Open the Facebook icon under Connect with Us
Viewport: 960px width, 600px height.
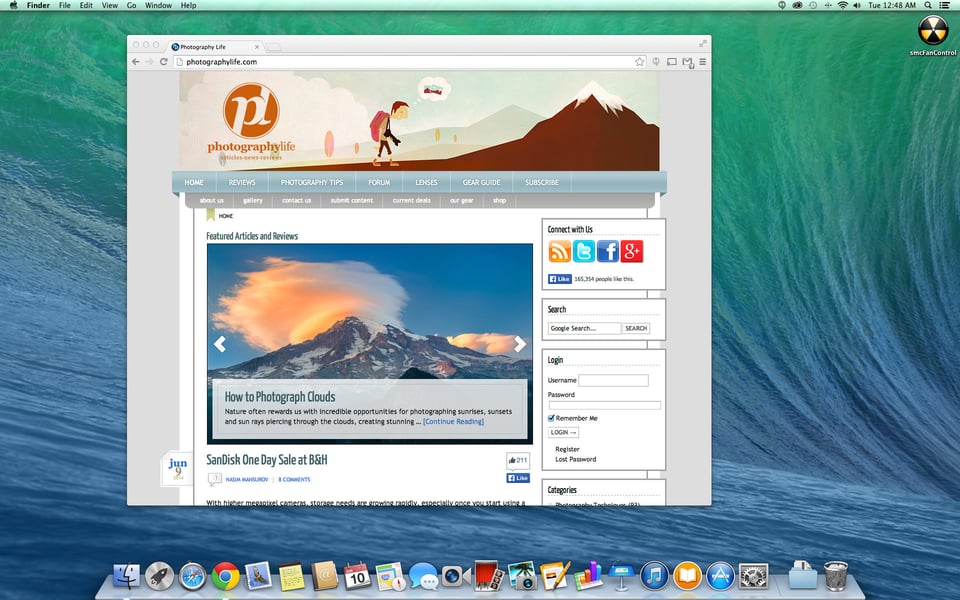coord(608,251)
